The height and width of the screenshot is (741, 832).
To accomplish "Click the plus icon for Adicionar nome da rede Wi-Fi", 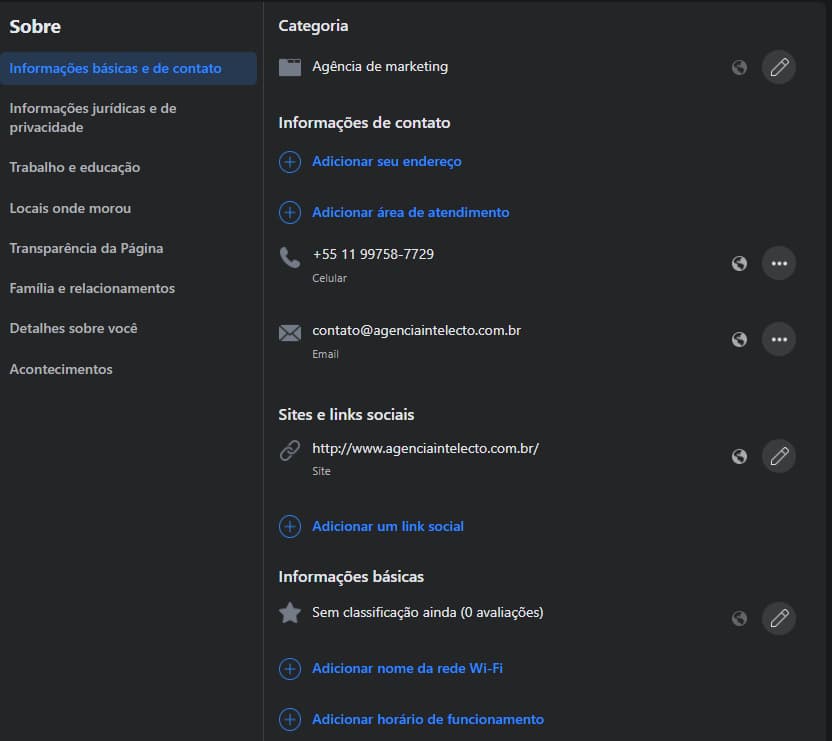I will [x=290, y=669].
